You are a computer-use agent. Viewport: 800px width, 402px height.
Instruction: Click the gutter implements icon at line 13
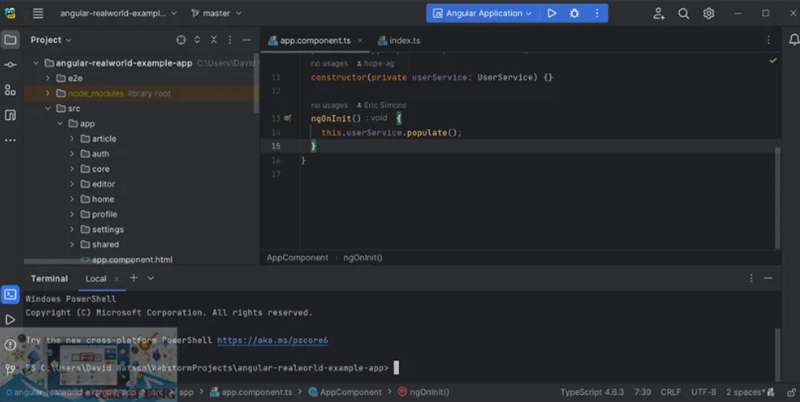287,118
